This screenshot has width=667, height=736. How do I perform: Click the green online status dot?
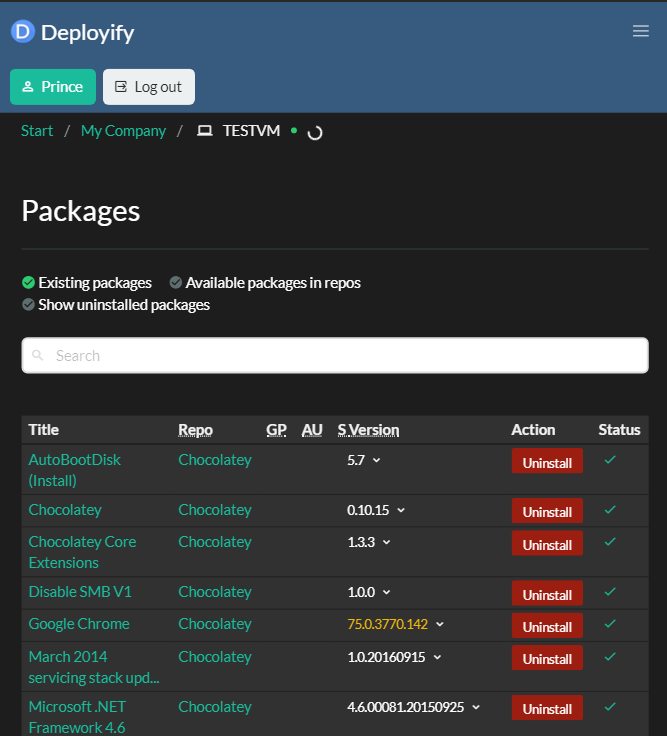294,130
